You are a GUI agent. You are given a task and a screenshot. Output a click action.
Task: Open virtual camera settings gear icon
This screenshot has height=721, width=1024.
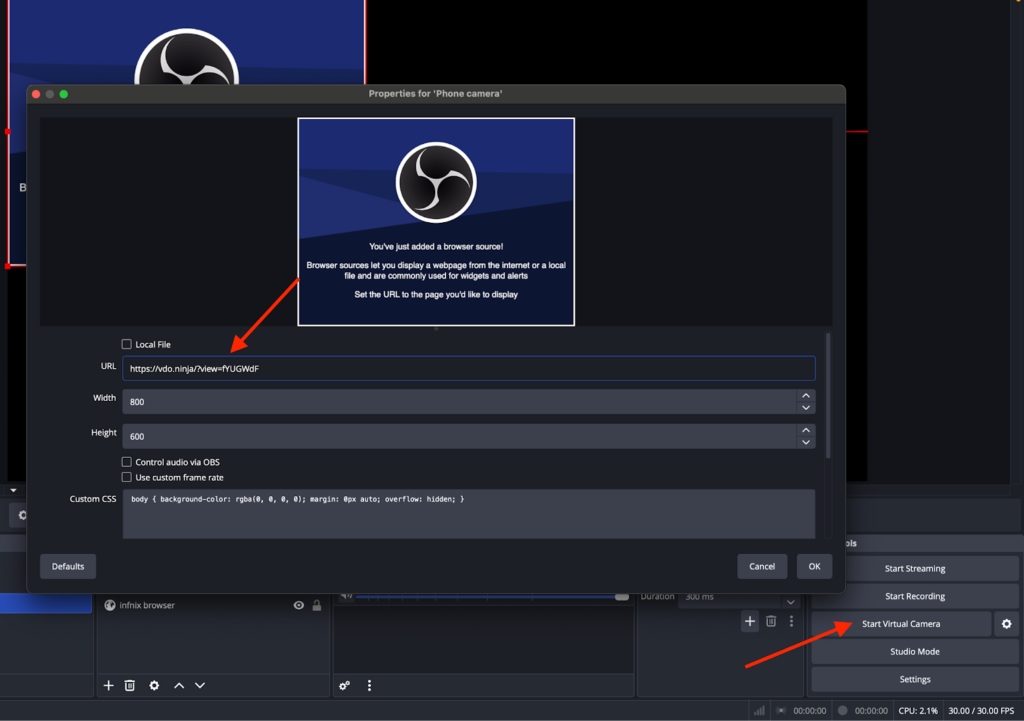(1006, 624)
